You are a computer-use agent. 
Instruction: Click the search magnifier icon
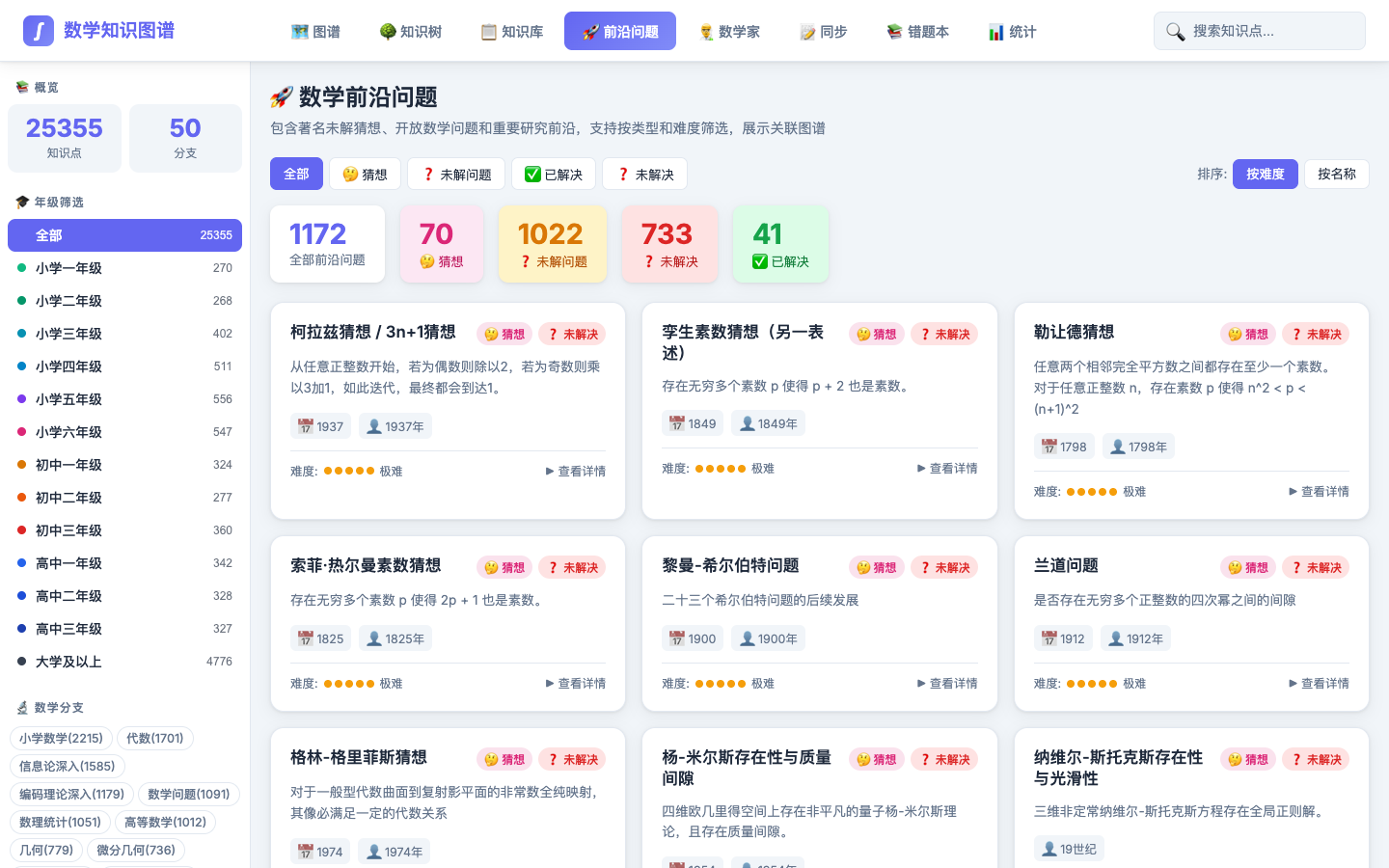[x=1175, y=32]
